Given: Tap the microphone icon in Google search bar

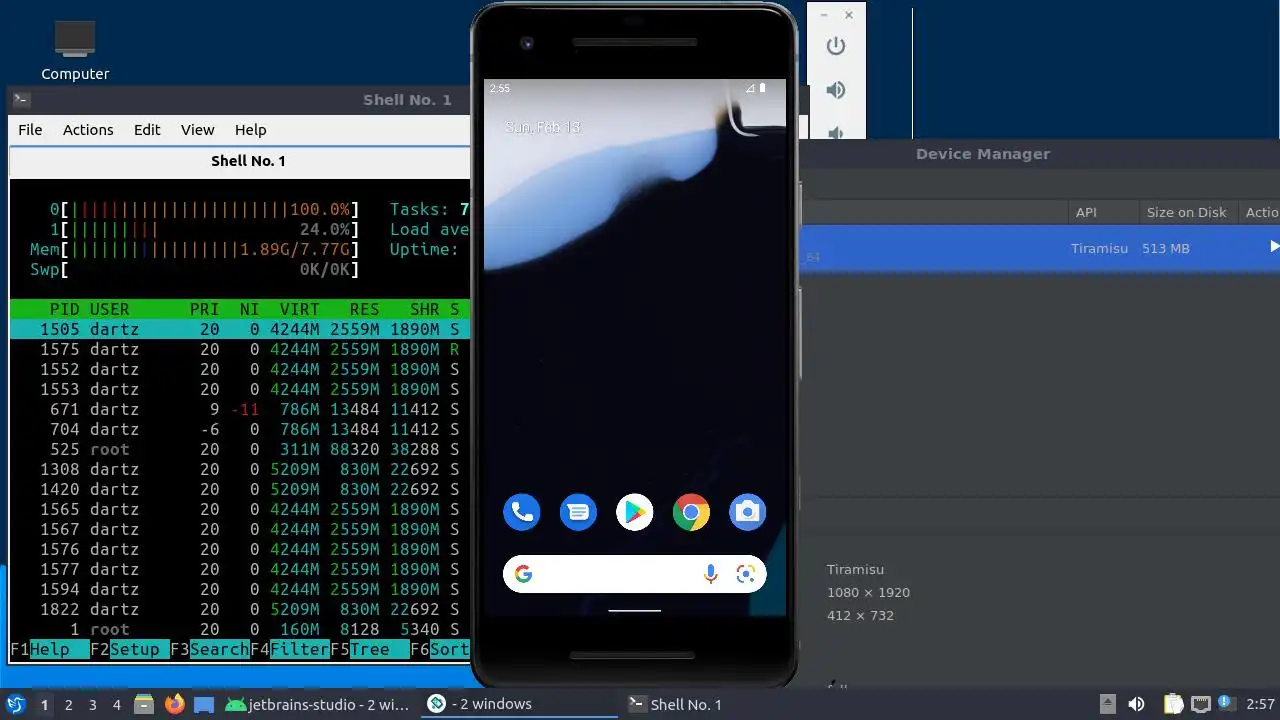Looking at the screenshot, I should coord(710,574).
